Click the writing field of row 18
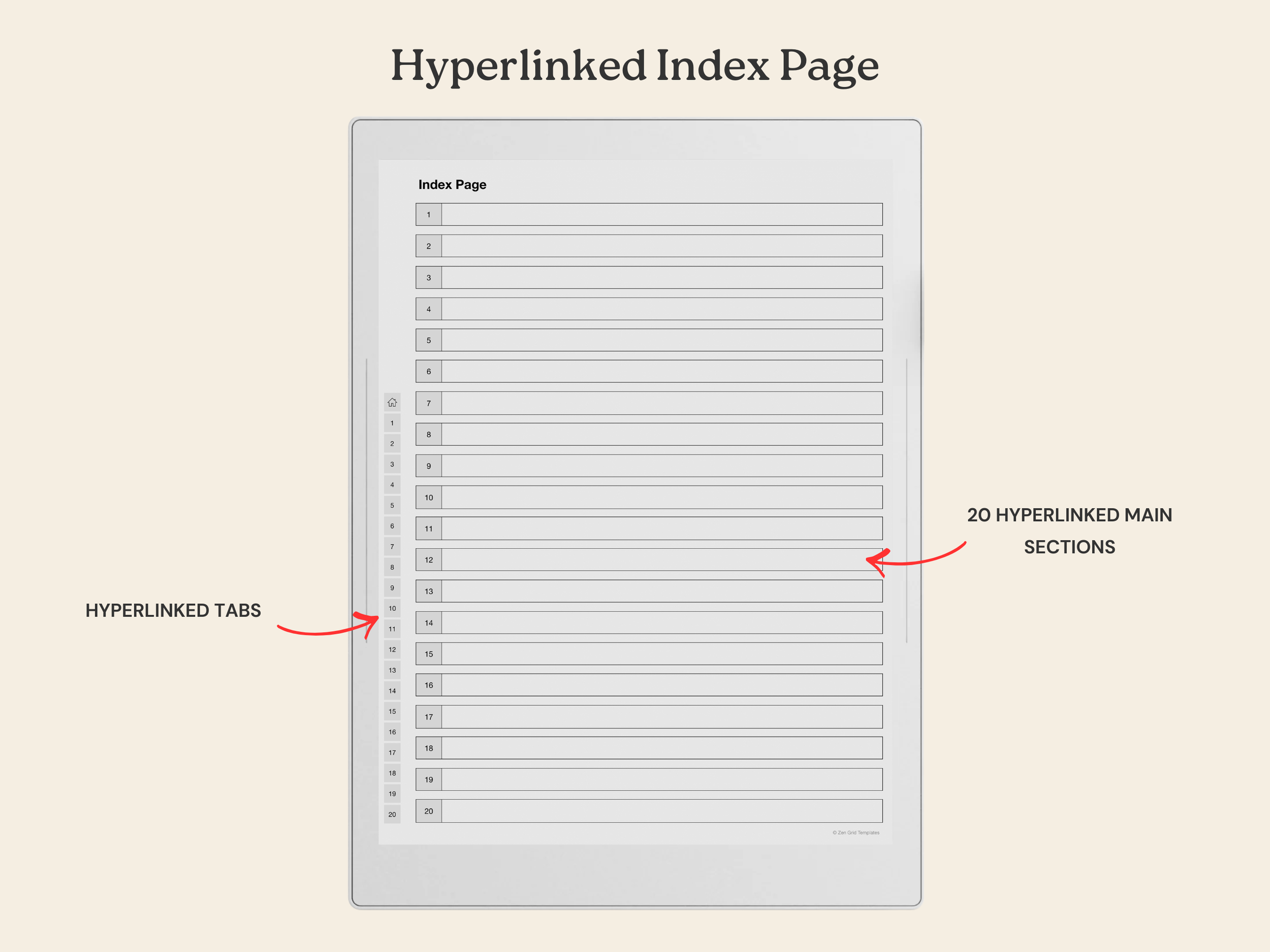This screenshot has width=1270, height=952. 661,748
